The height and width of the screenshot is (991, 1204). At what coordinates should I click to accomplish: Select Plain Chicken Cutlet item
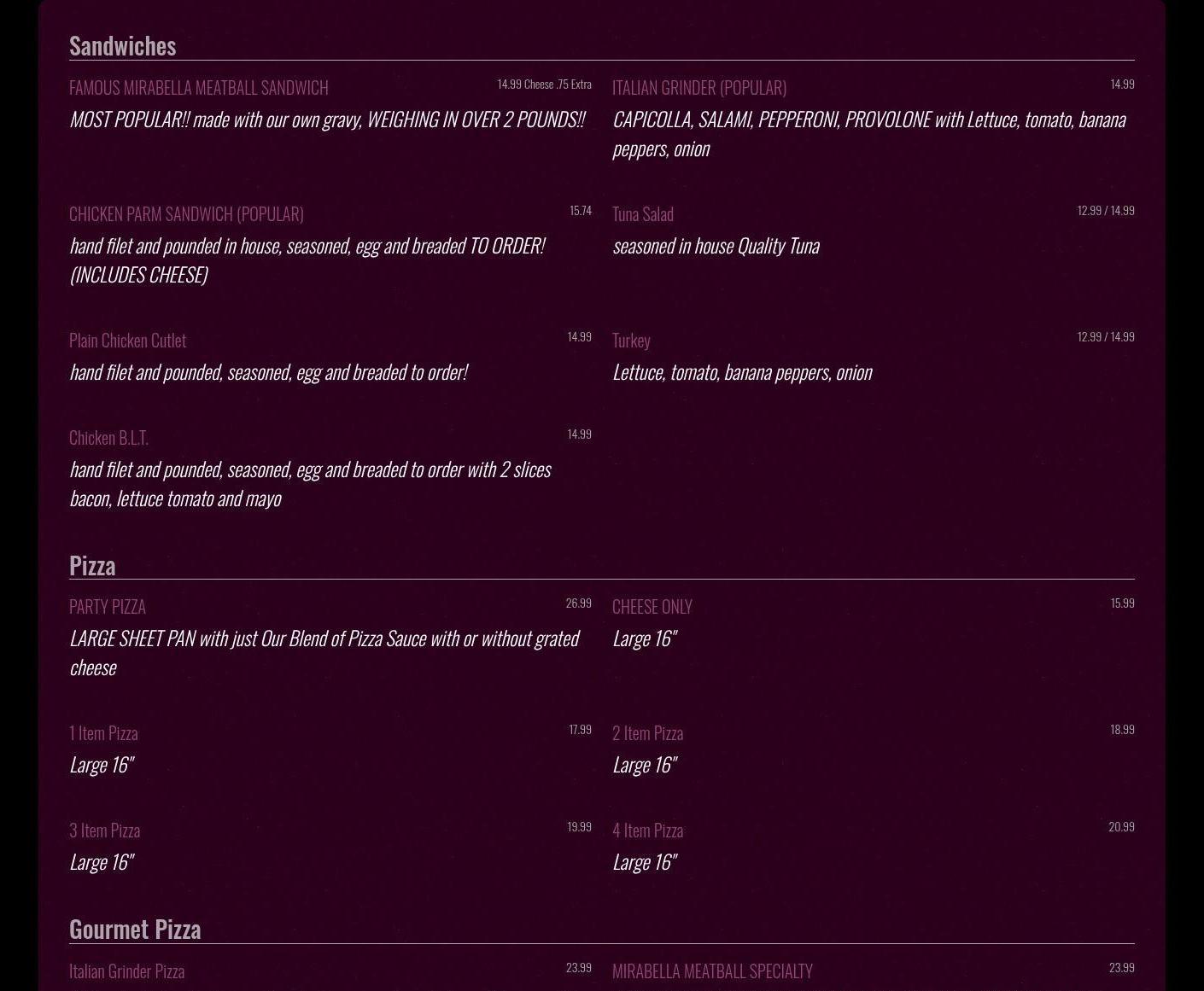tap(127, 341)
